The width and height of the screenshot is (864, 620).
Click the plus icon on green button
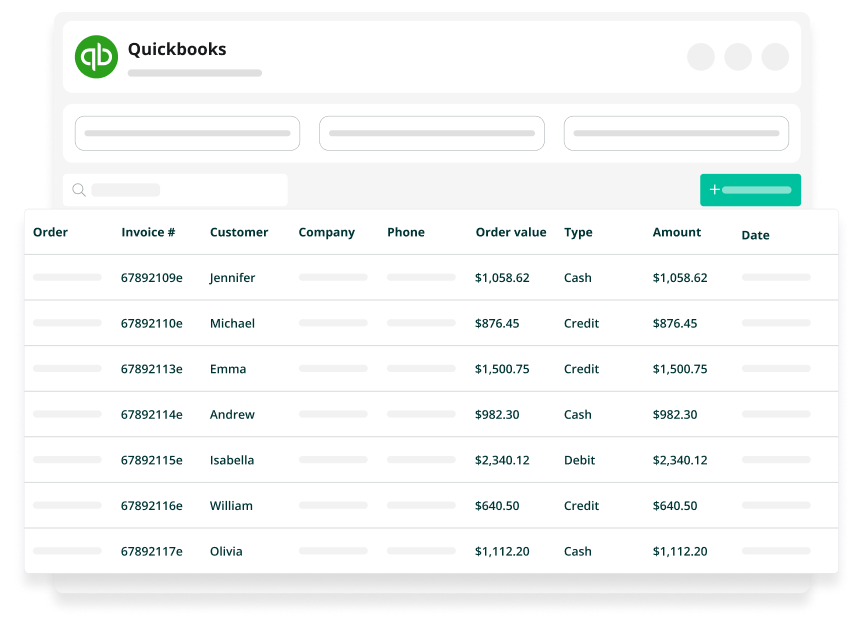pos(714,190)
